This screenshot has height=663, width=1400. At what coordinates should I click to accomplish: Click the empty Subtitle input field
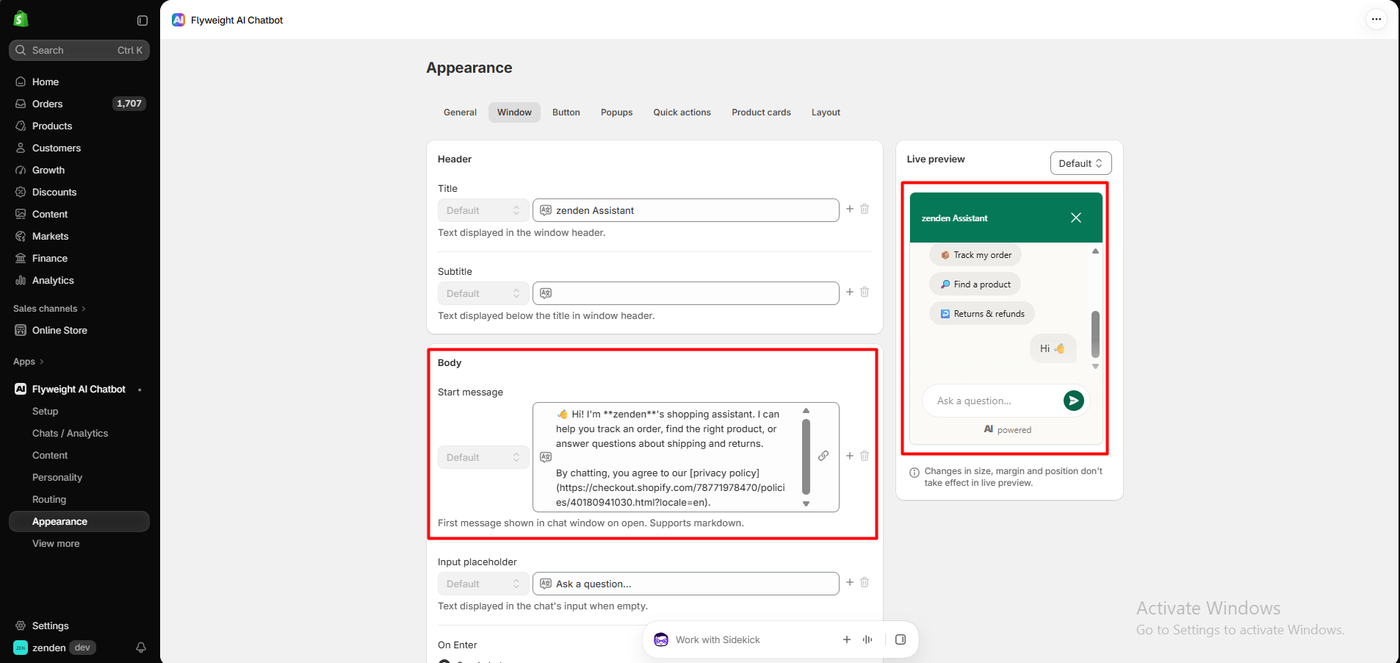686,293
